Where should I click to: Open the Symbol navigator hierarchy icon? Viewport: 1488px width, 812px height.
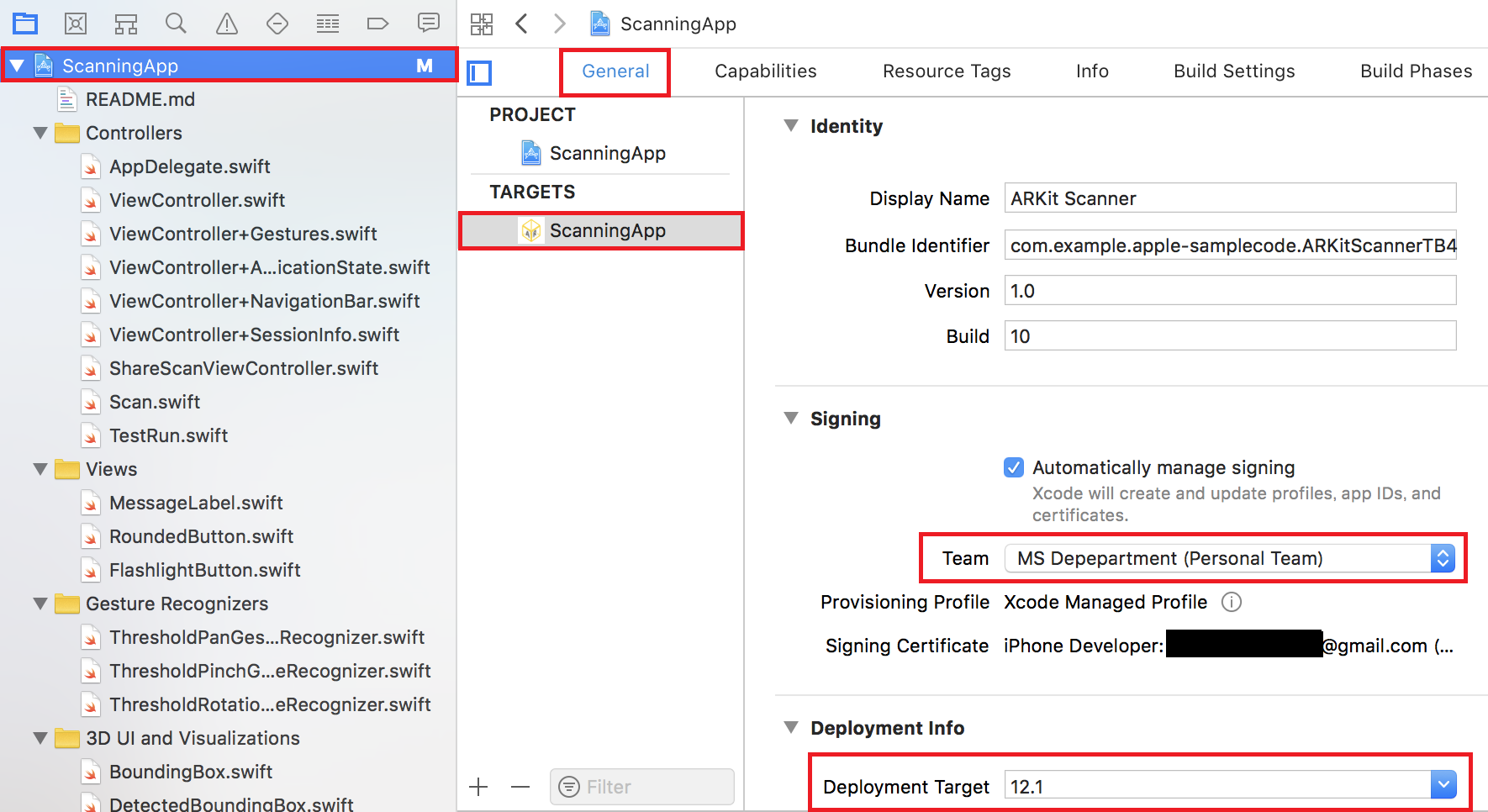[x=126, y=24]
